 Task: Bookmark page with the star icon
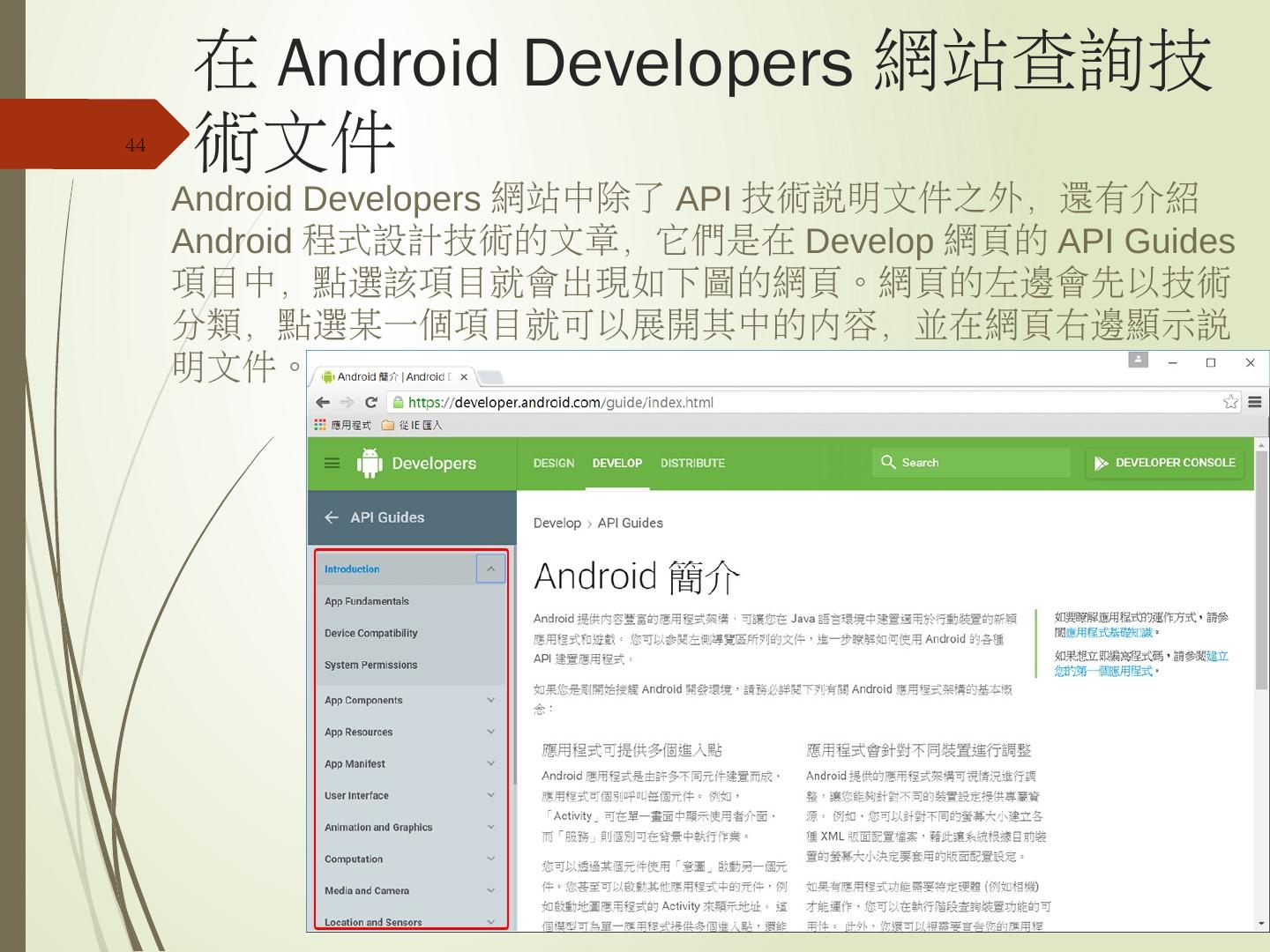tap(1230, 403)
